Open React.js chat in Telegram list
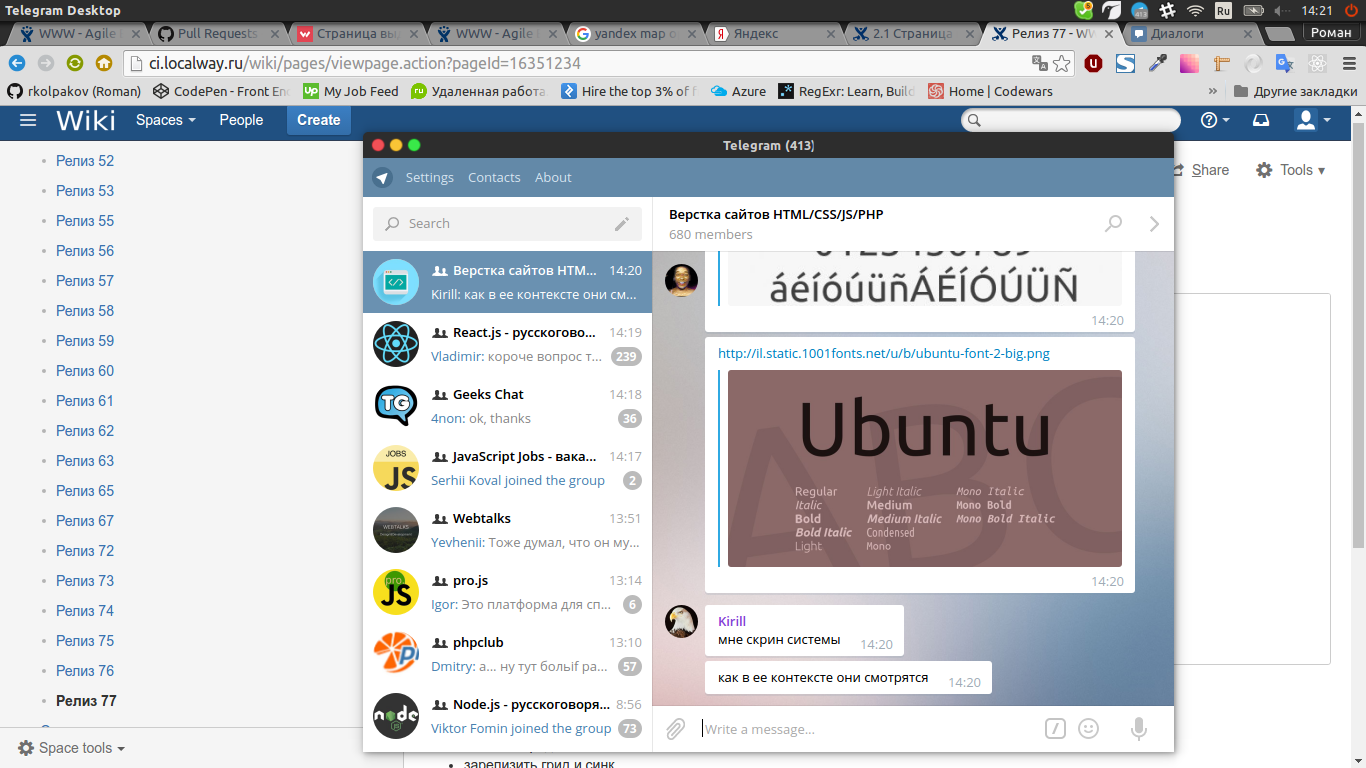 pyautogui.click(x=507, y=344)
